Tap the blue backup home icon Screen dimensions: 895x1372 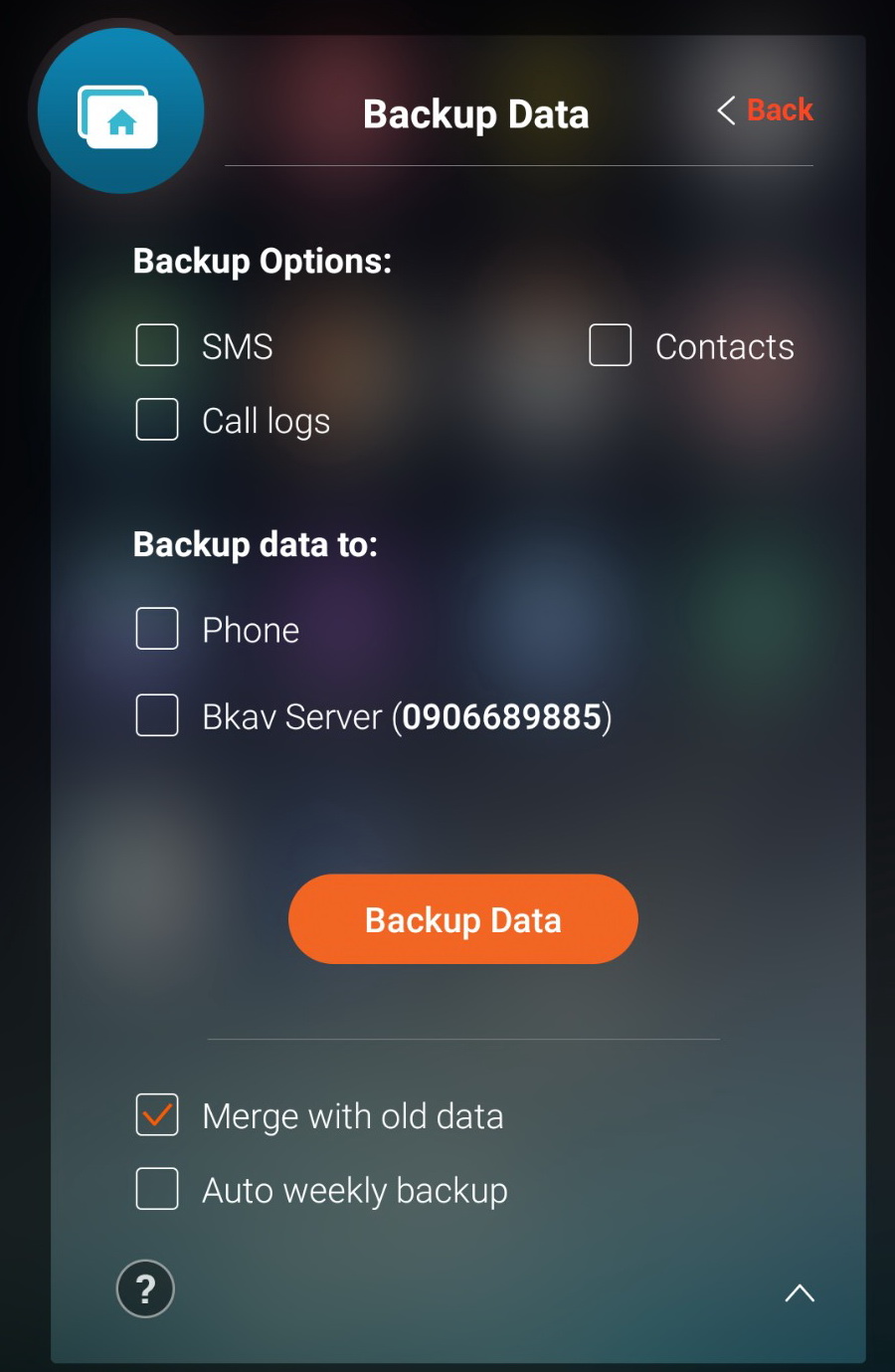click(120, 111)
